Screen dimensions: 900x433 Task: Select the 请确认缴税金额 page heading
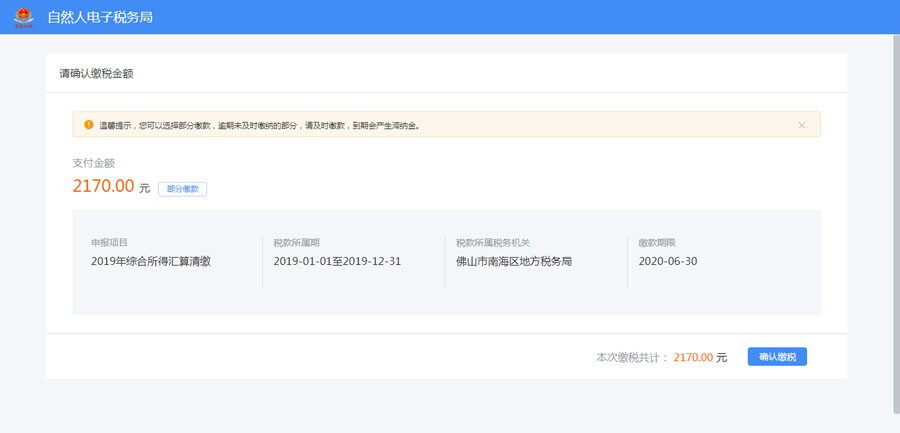pos(96,73)
